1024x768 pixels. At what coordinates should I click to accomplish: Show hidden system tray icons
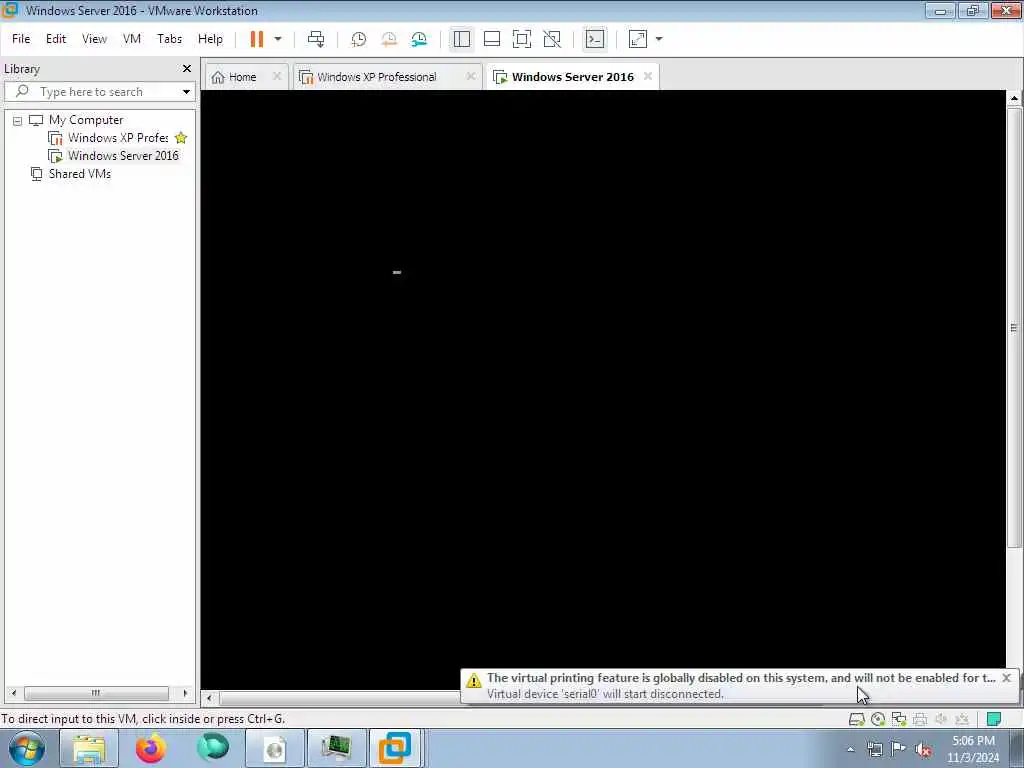850,749
